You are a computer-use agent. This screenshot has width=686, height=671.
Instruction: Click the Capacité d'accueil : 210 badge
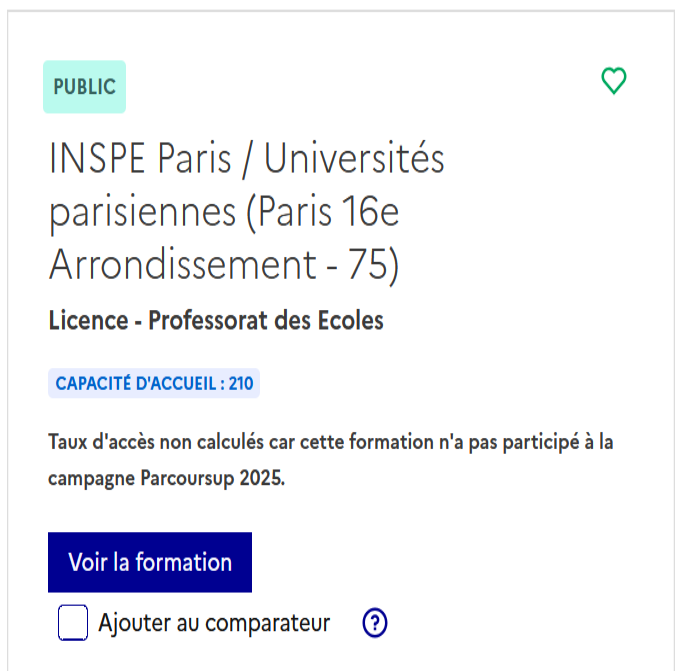click(x=154, y=384)
